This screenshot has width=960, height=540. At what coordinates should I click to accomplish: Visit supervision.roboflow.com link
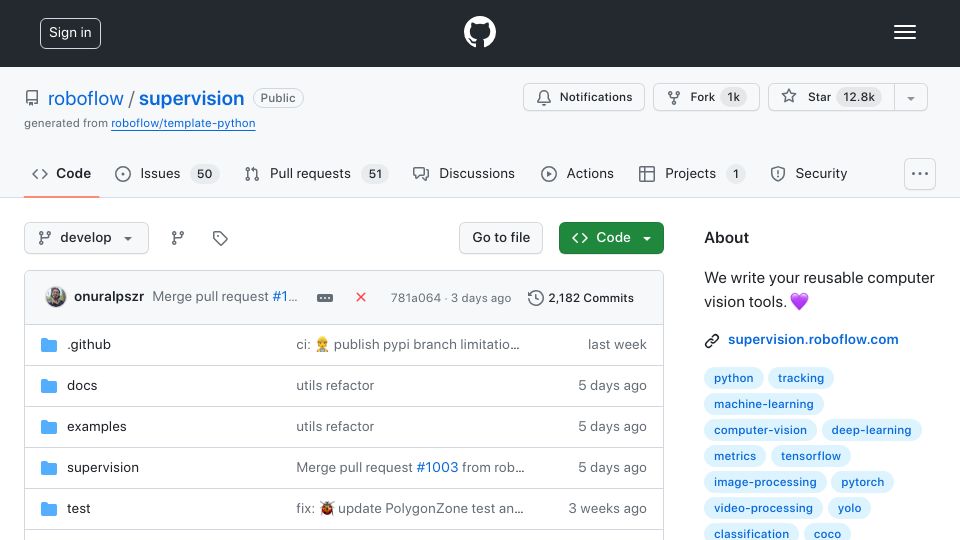click(x=813, y=339)
